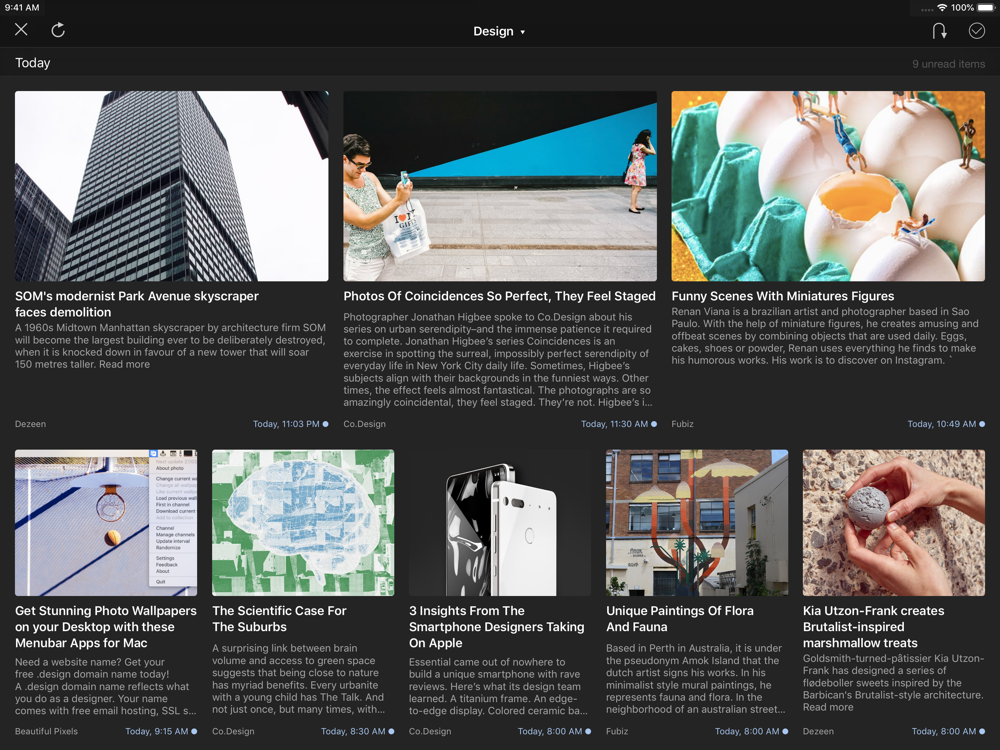Open The Scientific Case For The Suburbs

pyautogui.click(x=279, y=619)
